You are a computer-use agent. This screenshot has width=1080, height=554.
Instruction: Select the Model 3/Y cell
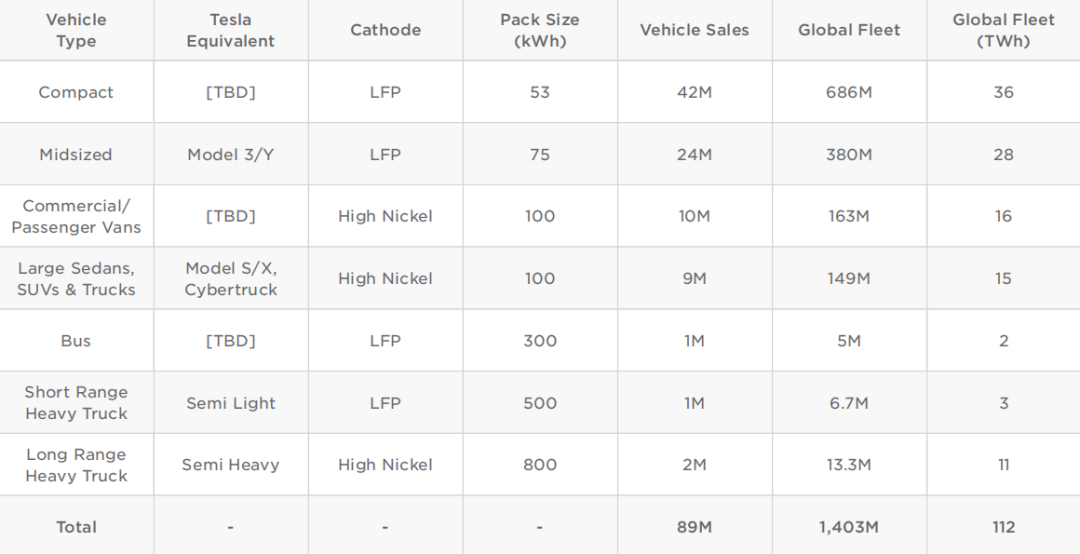[230, 155]
